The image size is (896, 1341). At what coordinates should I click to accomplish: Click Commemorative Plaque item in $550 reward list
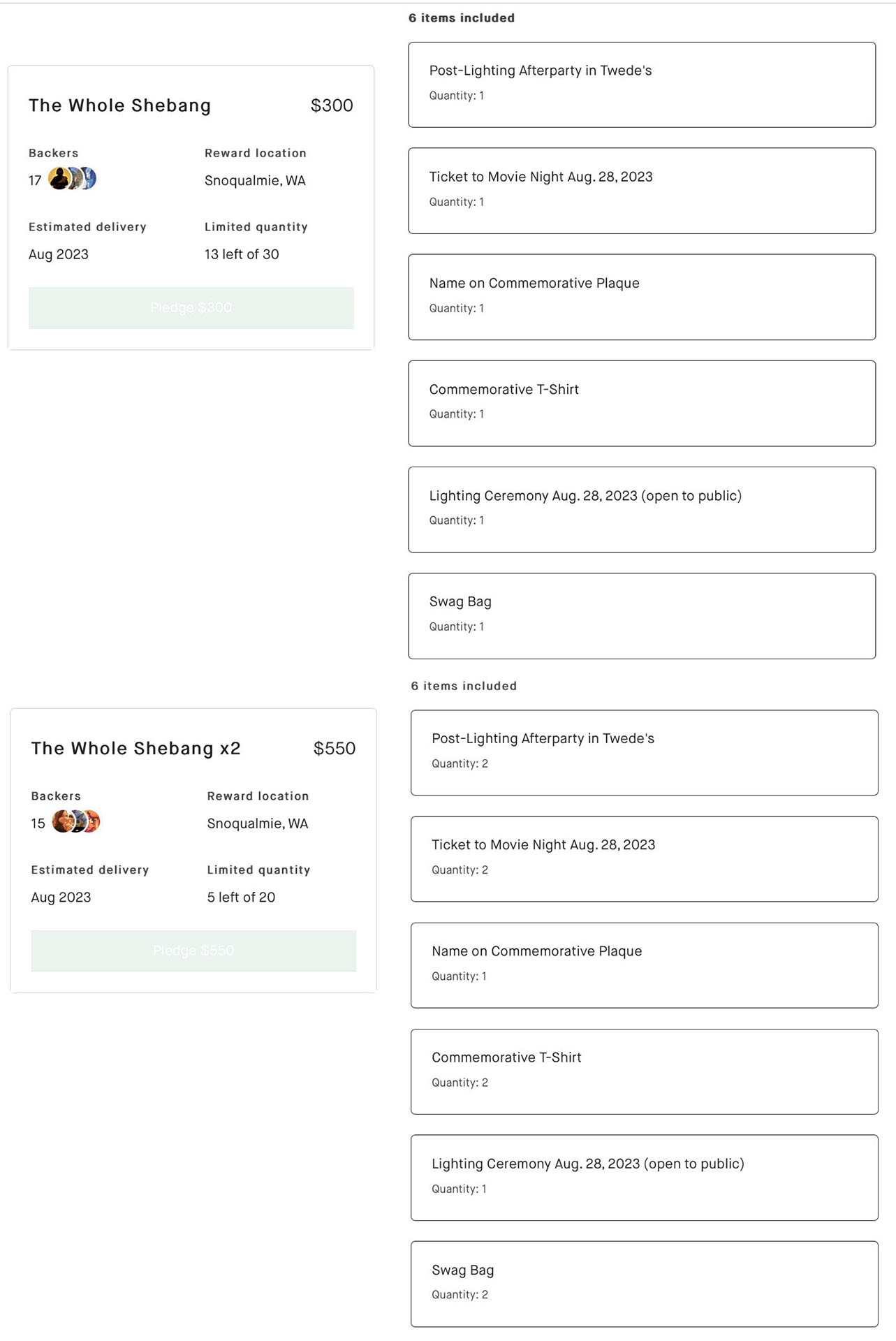click(x=644, y=965)
